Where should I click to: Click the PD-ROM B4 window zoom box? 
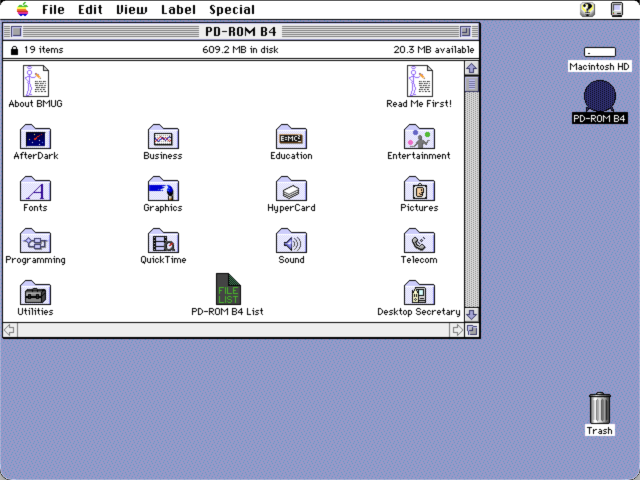click(465, 31)
